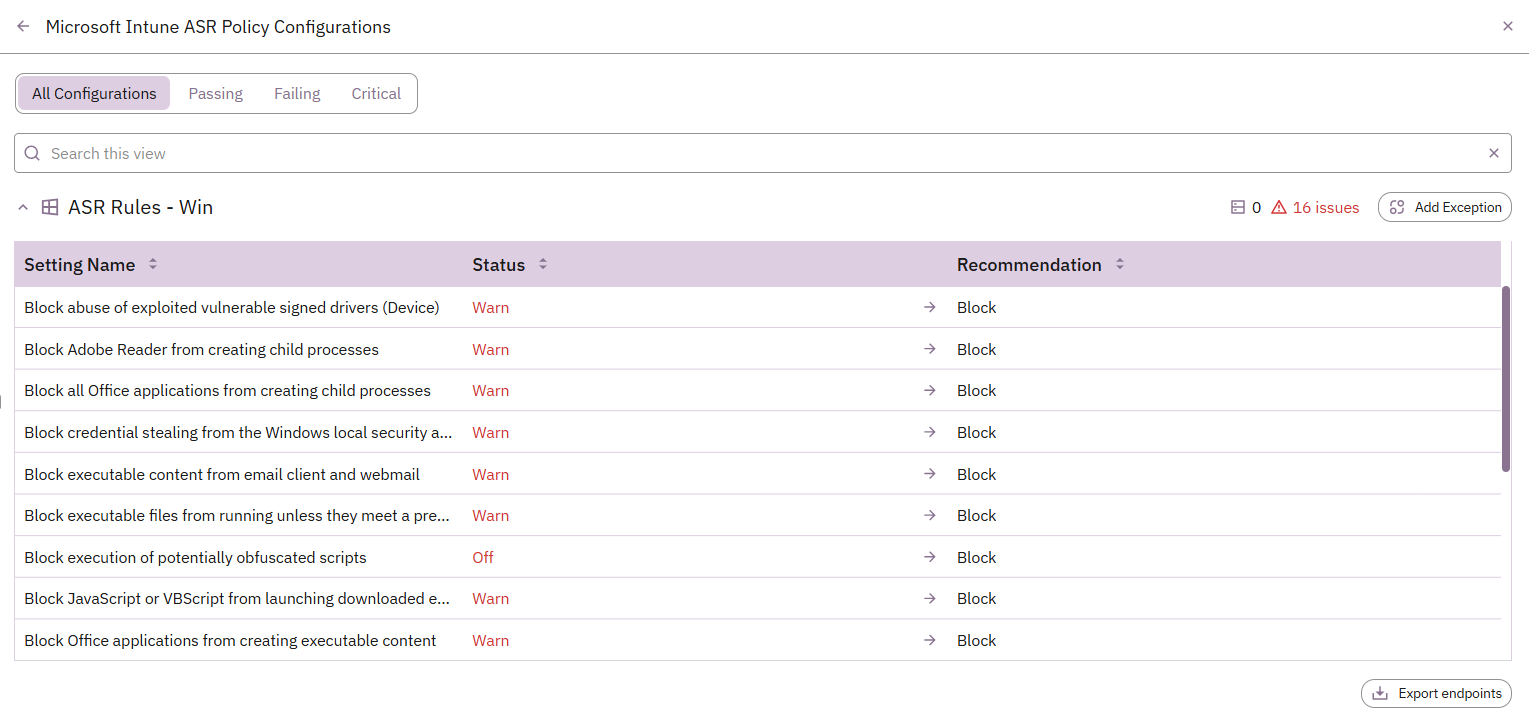The width and height of the screenshot is (1529, 725).
Task: Click the exceptions counter icon showing 0
Action: [1240, 207]
